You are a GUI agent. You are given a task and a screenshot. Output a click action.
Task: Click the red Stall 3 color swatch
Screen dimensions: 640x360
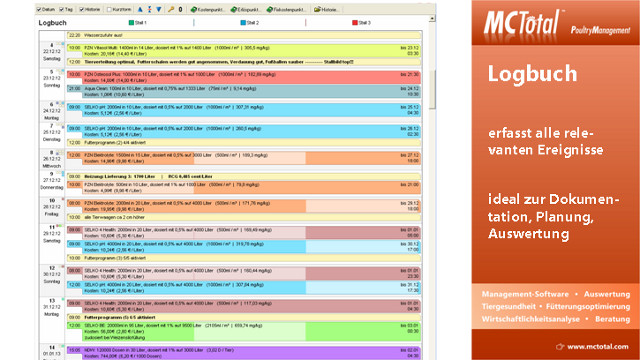point(355,23)
